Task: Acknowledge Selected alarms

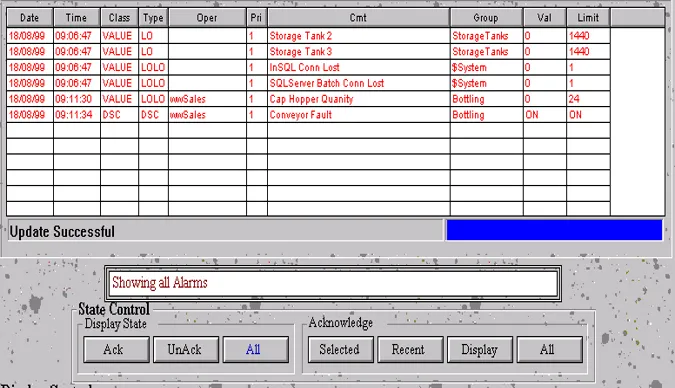Action: [341, 349]
